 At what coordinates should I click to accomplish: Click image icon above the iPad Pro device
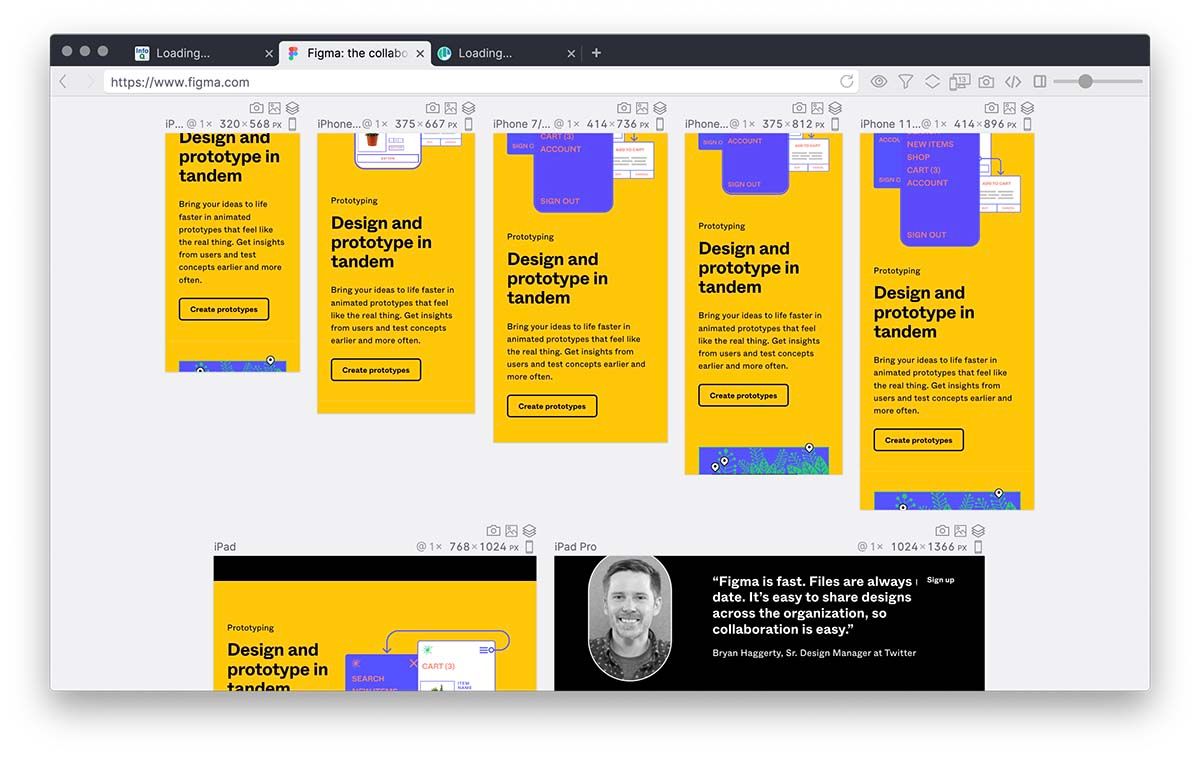[960, 531]
